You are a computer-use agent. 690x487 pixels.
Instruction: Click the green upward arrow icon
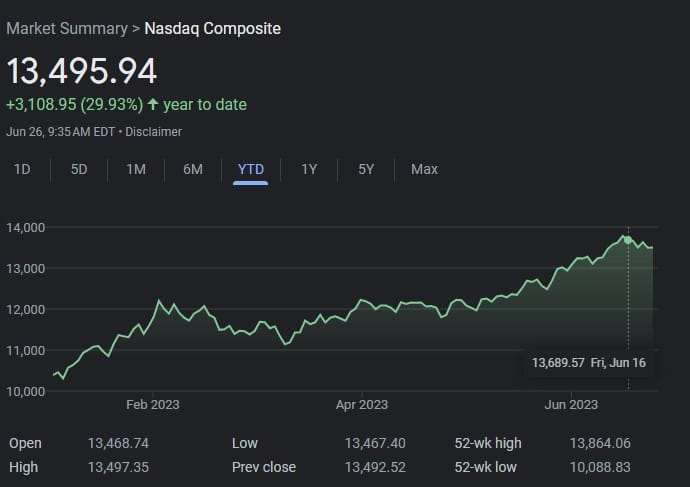tap(153, 104)
